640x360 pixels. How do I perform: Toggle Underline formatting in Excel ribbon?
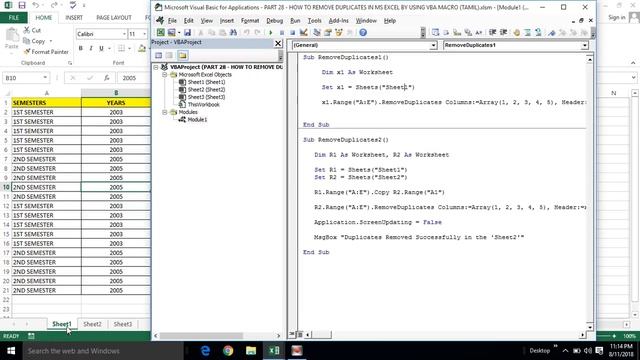[101, 49]
